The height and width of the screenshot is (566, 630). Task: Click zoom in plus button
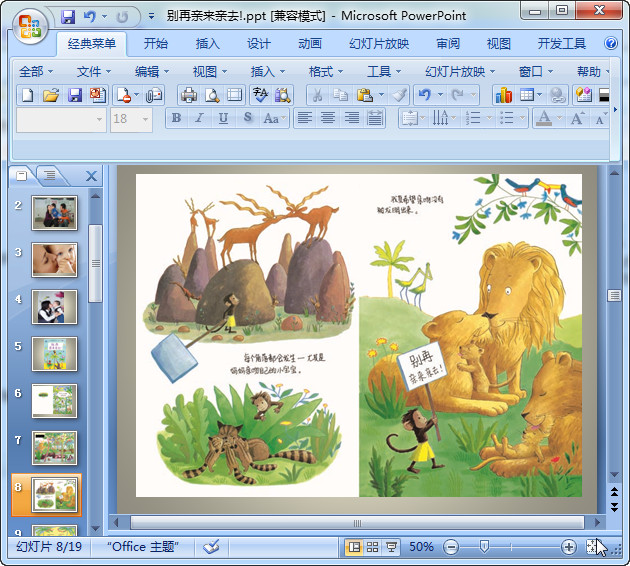click(x=568, y=547)
